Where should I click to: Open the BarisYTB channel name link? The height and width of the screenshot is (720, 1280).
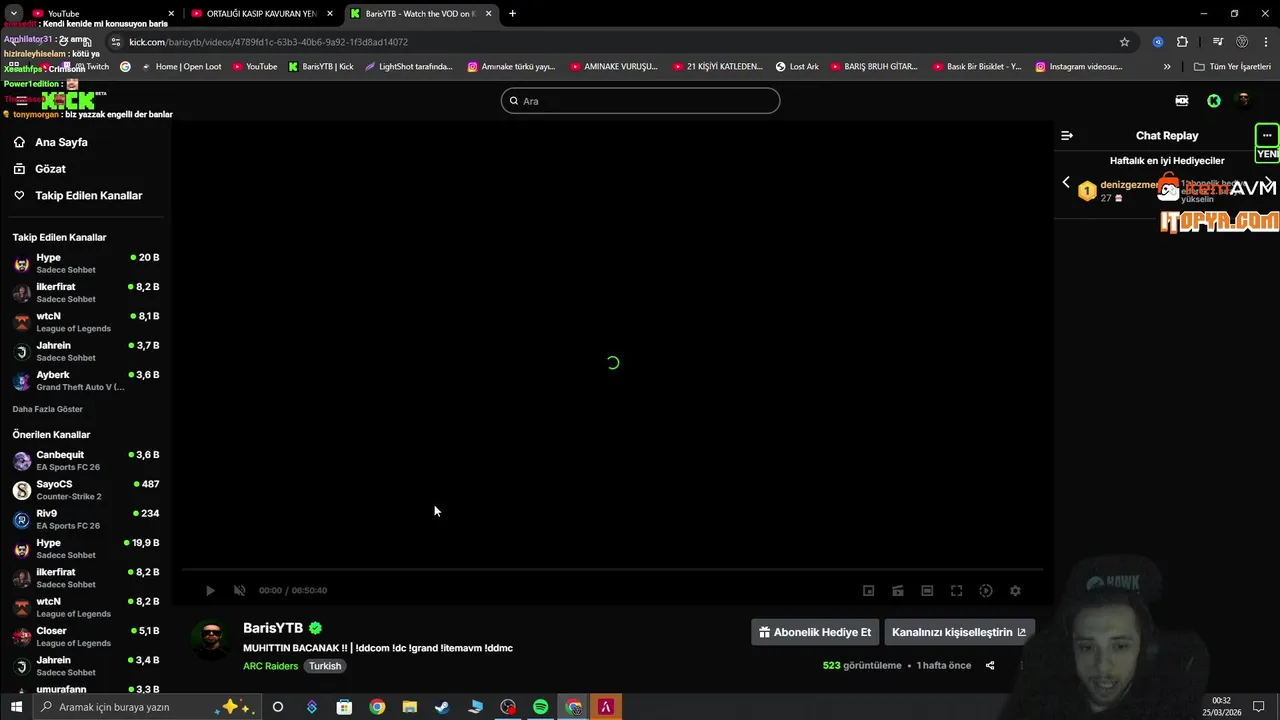pyautogui.click(x=273, y=628)
